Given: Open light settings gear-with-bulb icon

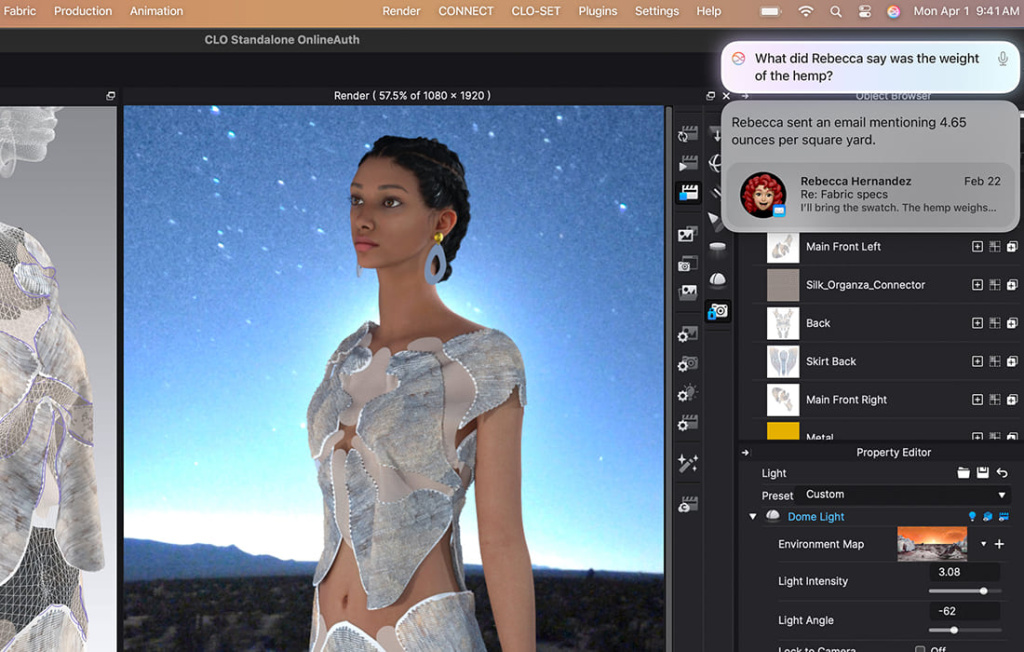Looking at the screenshot, I should click(688, 393).
